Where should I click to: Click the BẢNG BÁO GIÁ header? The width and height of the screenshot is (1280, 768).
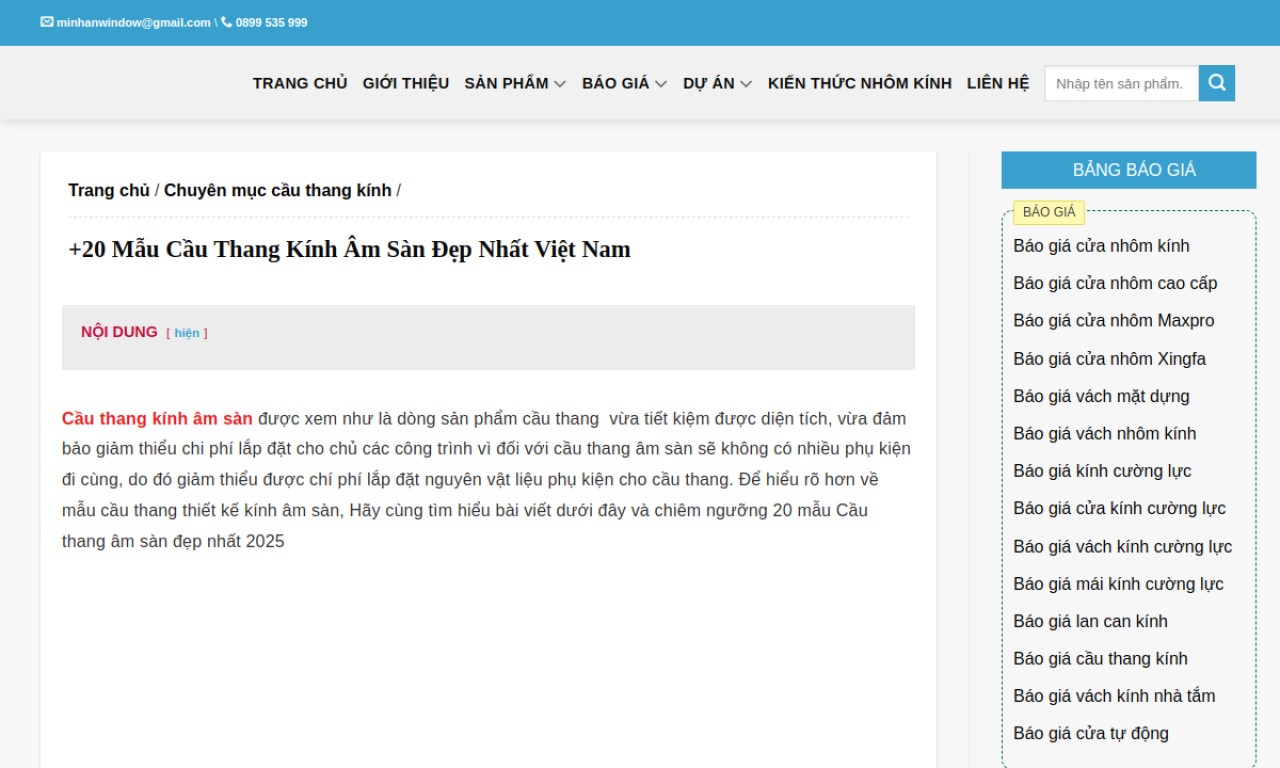pyautogui.click(x=1128, y=170)
